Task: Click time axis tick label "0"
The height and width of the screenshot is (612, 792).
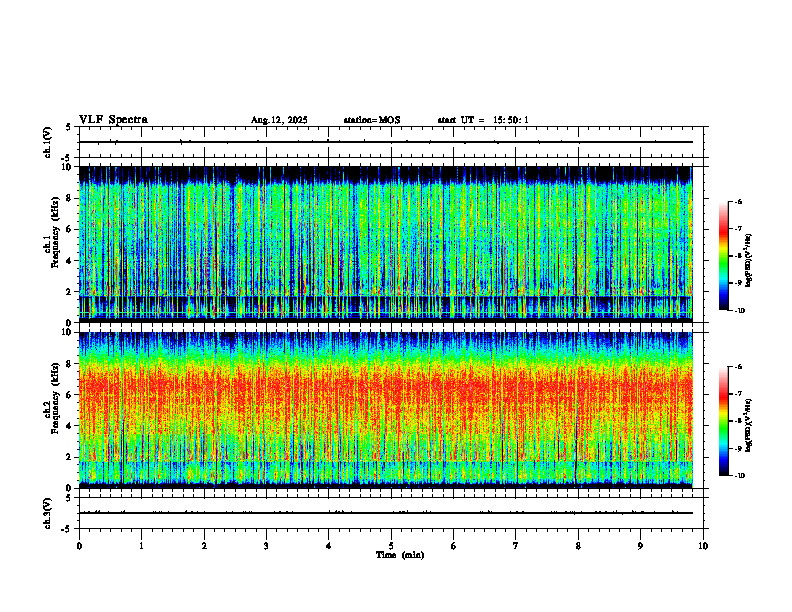Action: (79, 546)
